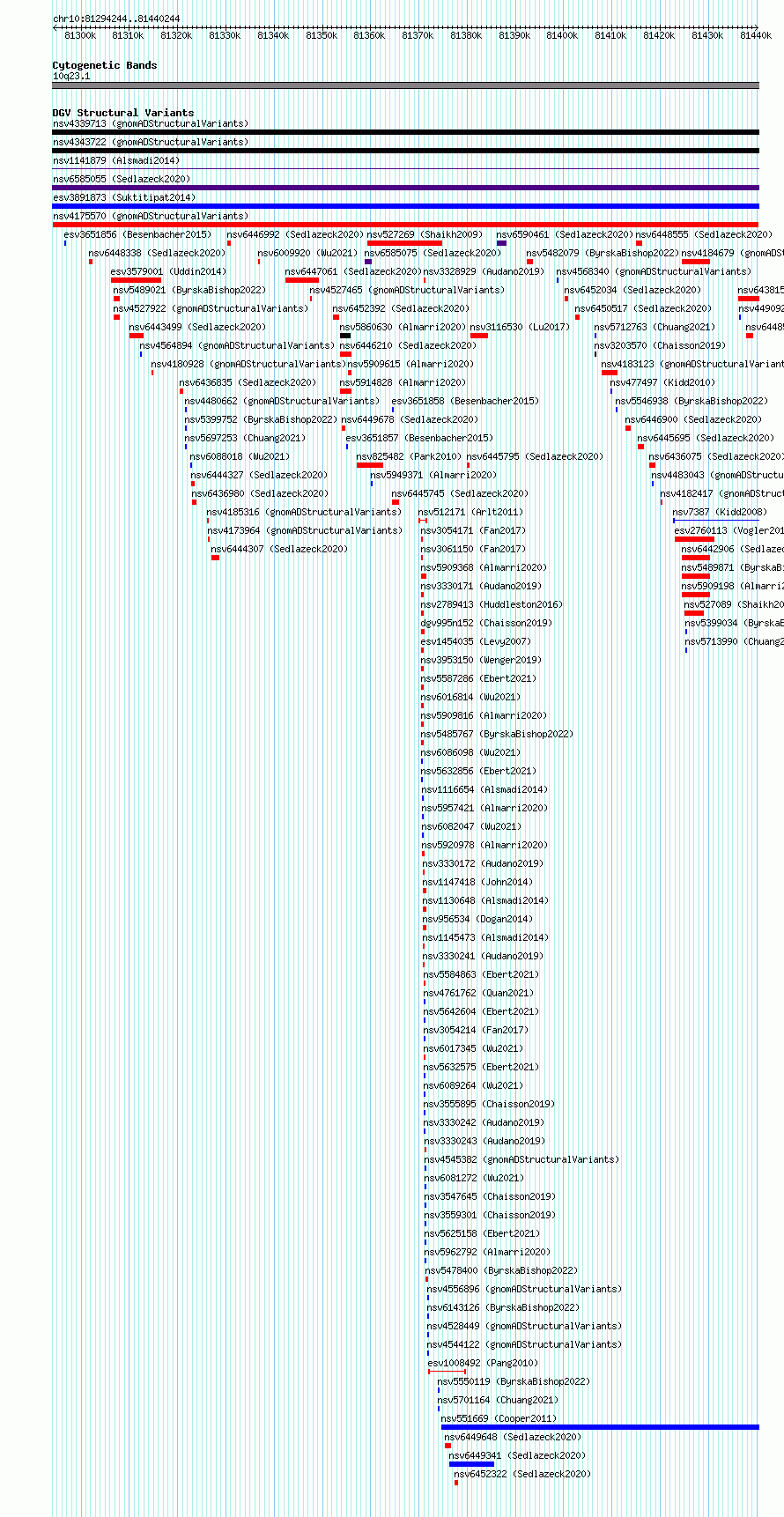Click nsv6452322 (Sedlazeck2020) label
Image resolution: width=784 pixels, height=1517 pixels.
522,1474
